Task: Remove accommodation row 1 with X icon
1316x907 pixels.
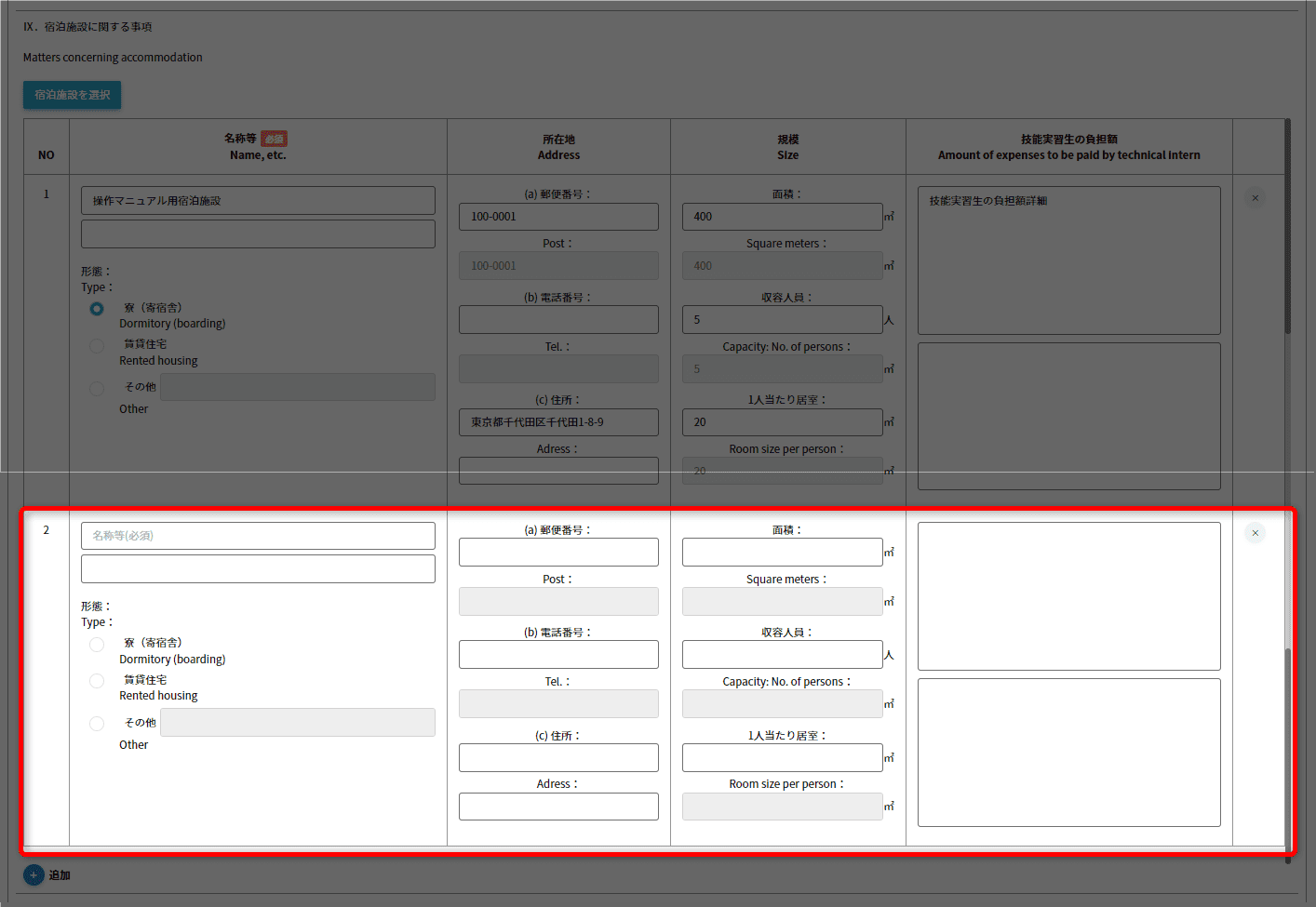Action: 1255,198
